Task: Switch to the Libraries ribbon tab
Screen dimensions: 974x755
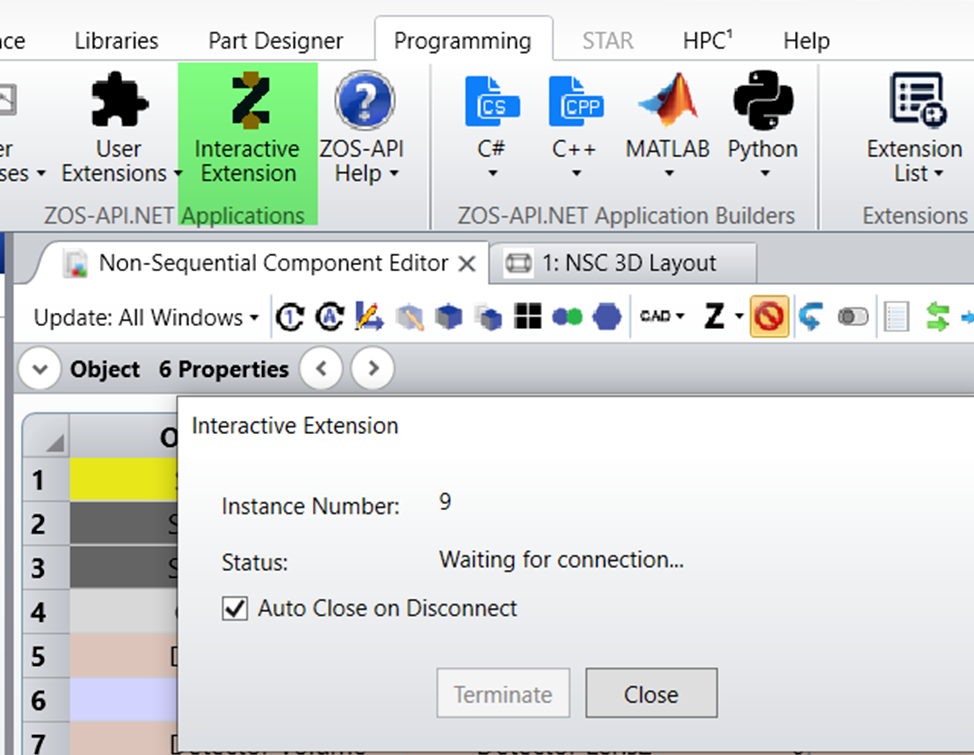Action: pyautogui.click(x=116, y=41)
